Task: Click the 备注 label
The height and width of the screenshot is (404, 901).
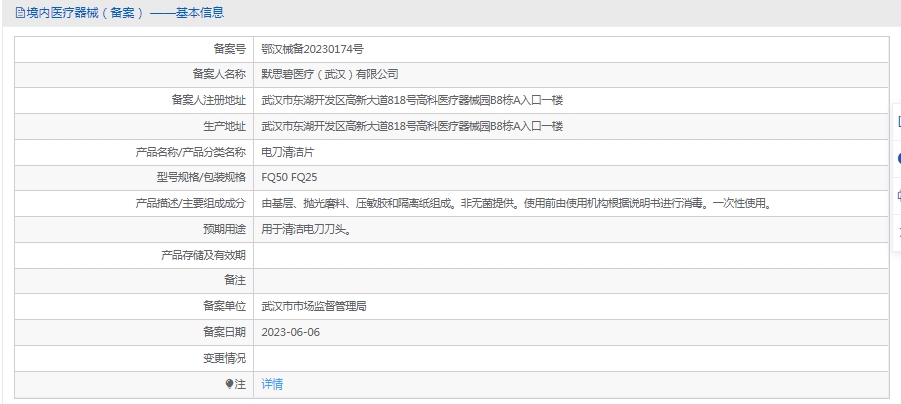Action: point(235,280)
